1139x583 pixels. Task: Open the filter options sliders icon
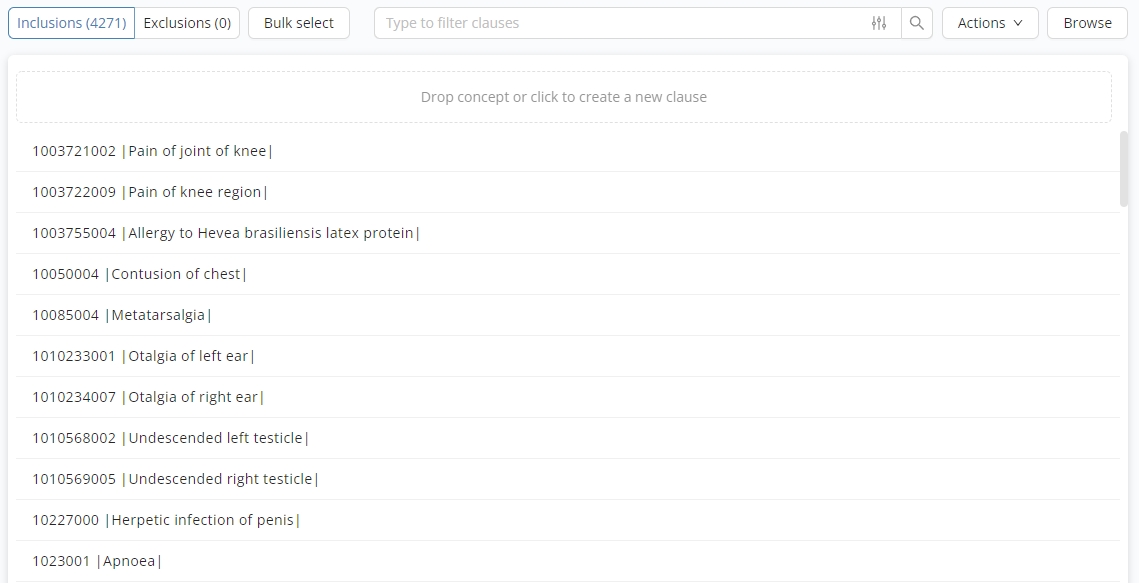pos(879,23)
